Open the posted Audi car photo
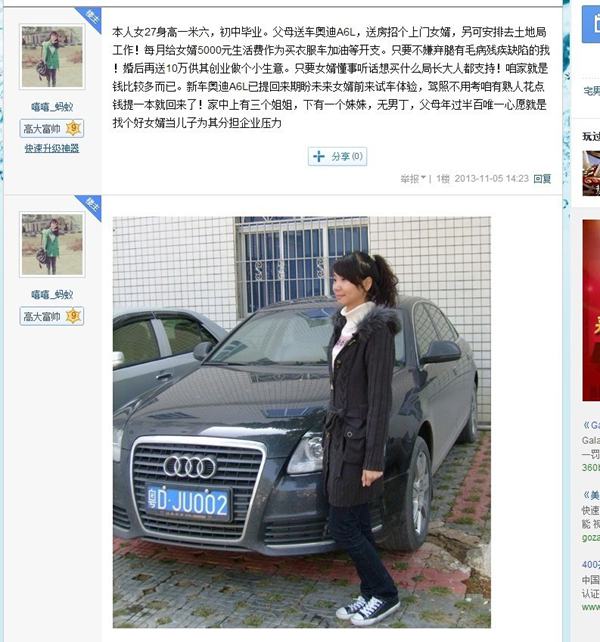This screenshot has height=642, width=600. 302,422
